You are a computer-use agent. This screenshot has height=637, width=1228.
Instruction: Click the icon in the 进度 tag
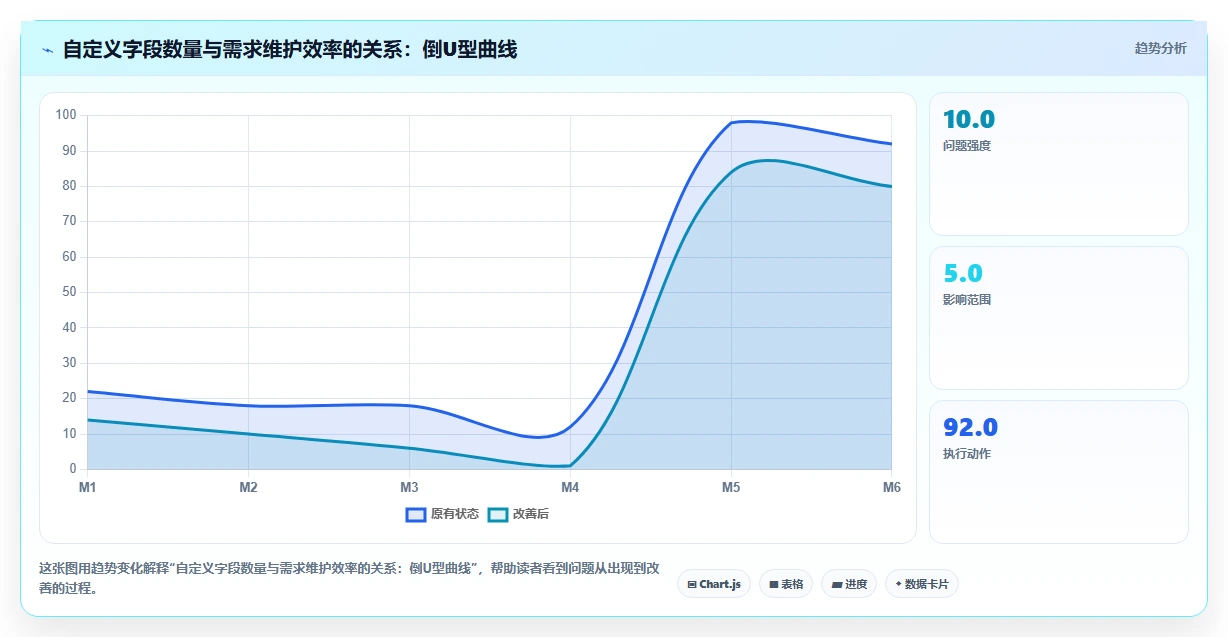836,584
